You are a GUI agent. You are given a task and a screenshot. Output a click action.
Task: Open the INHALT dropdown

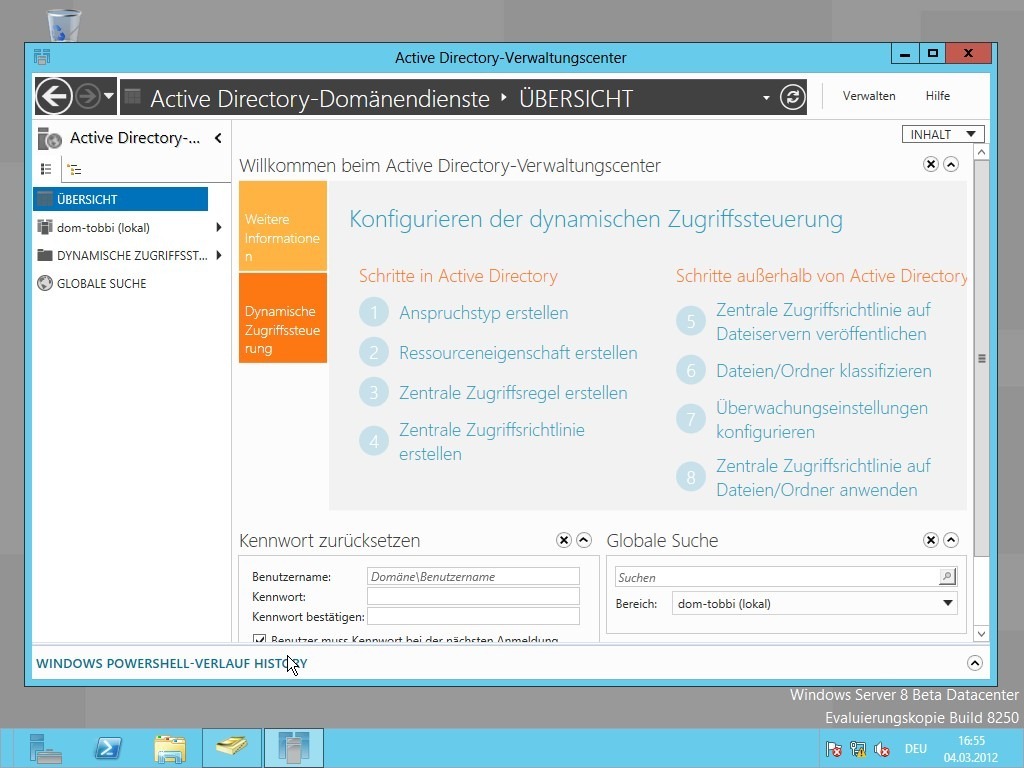[x=942, y=135]
